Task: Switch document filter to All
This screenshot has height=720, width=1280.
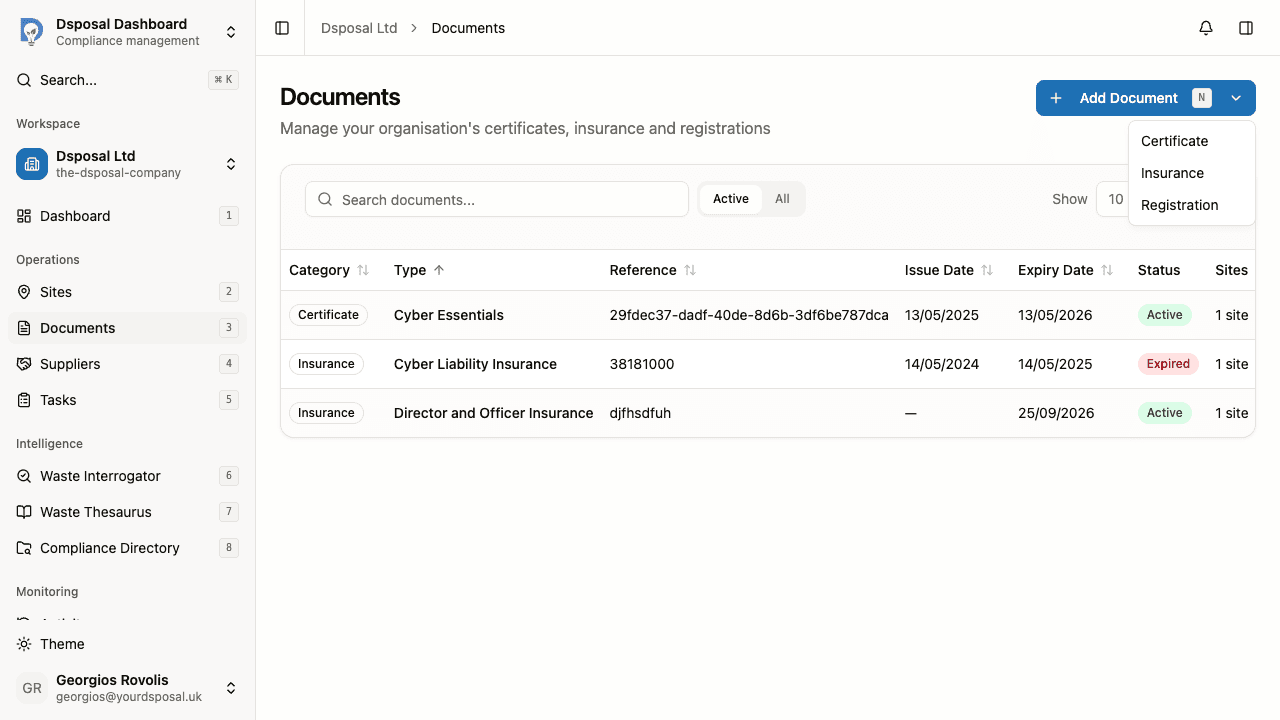Action: [782, 199]
